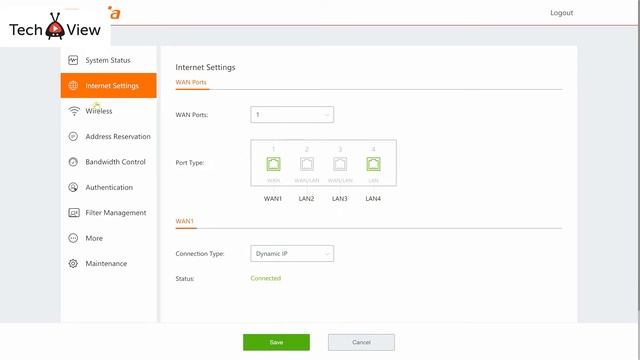Open the More menu item

pos(109,238)
